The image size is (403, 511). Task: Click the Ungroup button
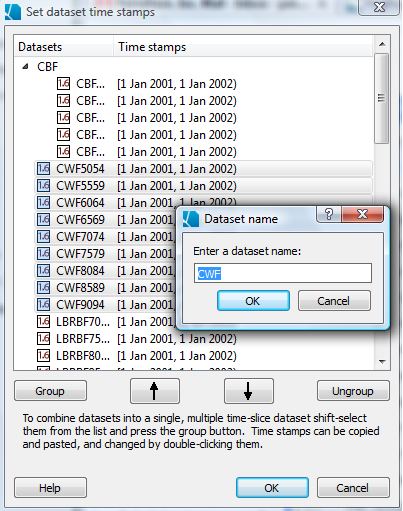point(353,391)
